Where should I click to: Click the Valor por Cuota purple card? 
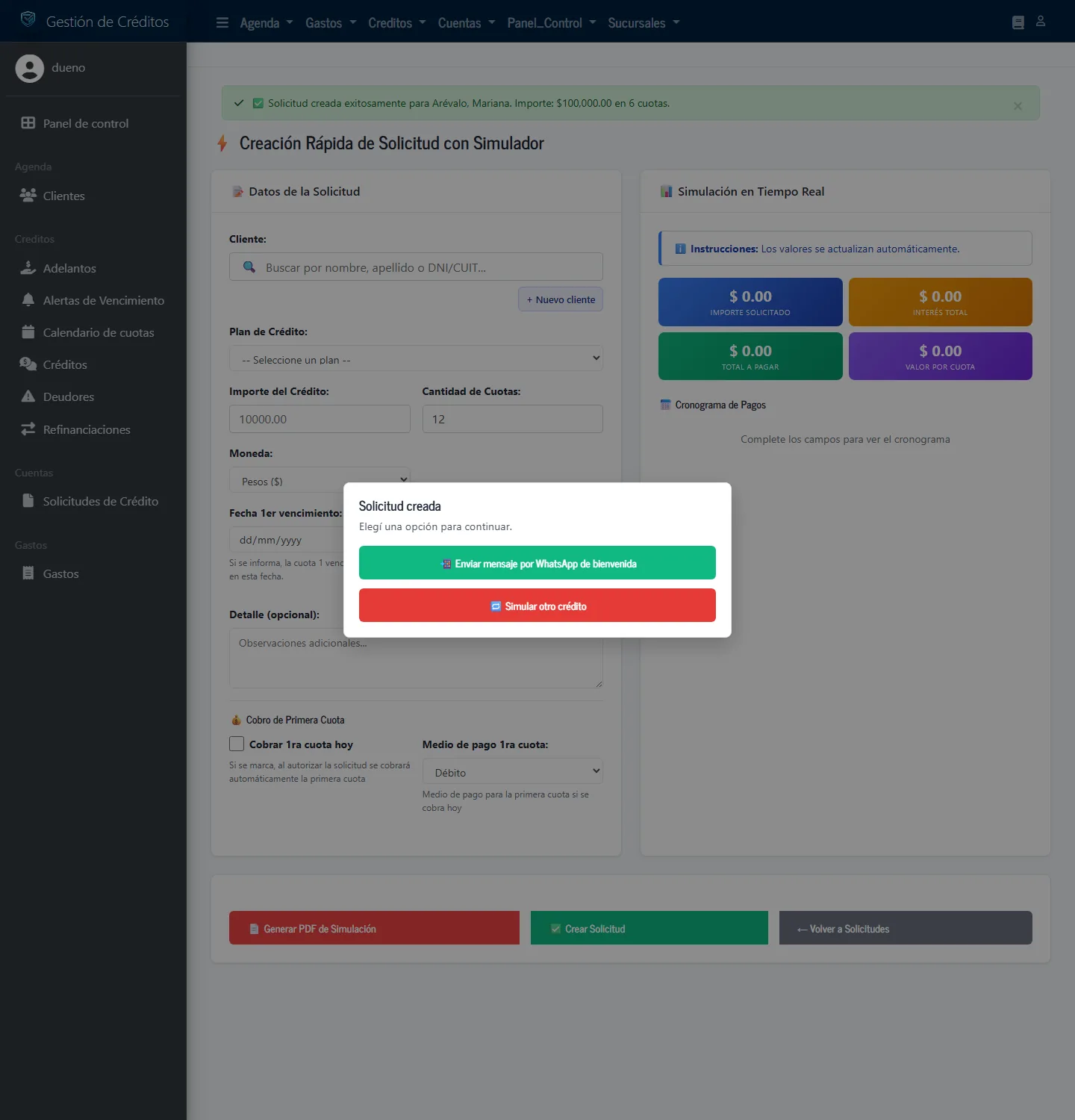(941, 356)
